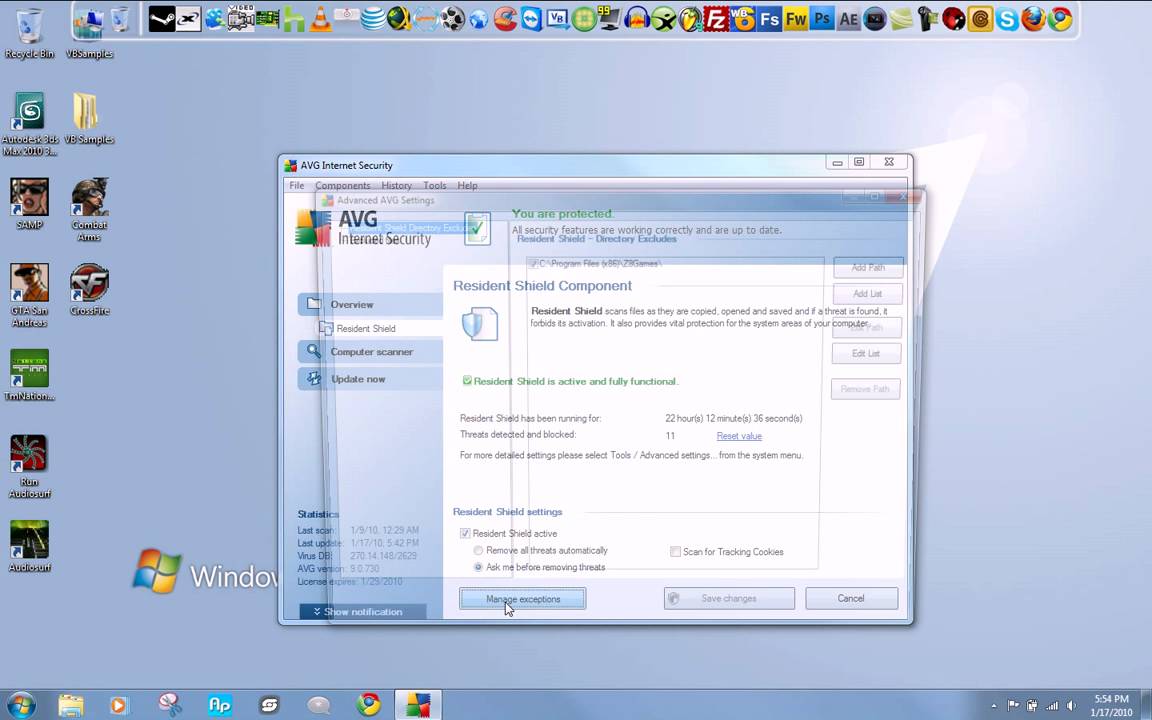The image size is (1152, 720).
Task: Open Computer scanner in AVG sidebar
Action: (x=370, y=351)
